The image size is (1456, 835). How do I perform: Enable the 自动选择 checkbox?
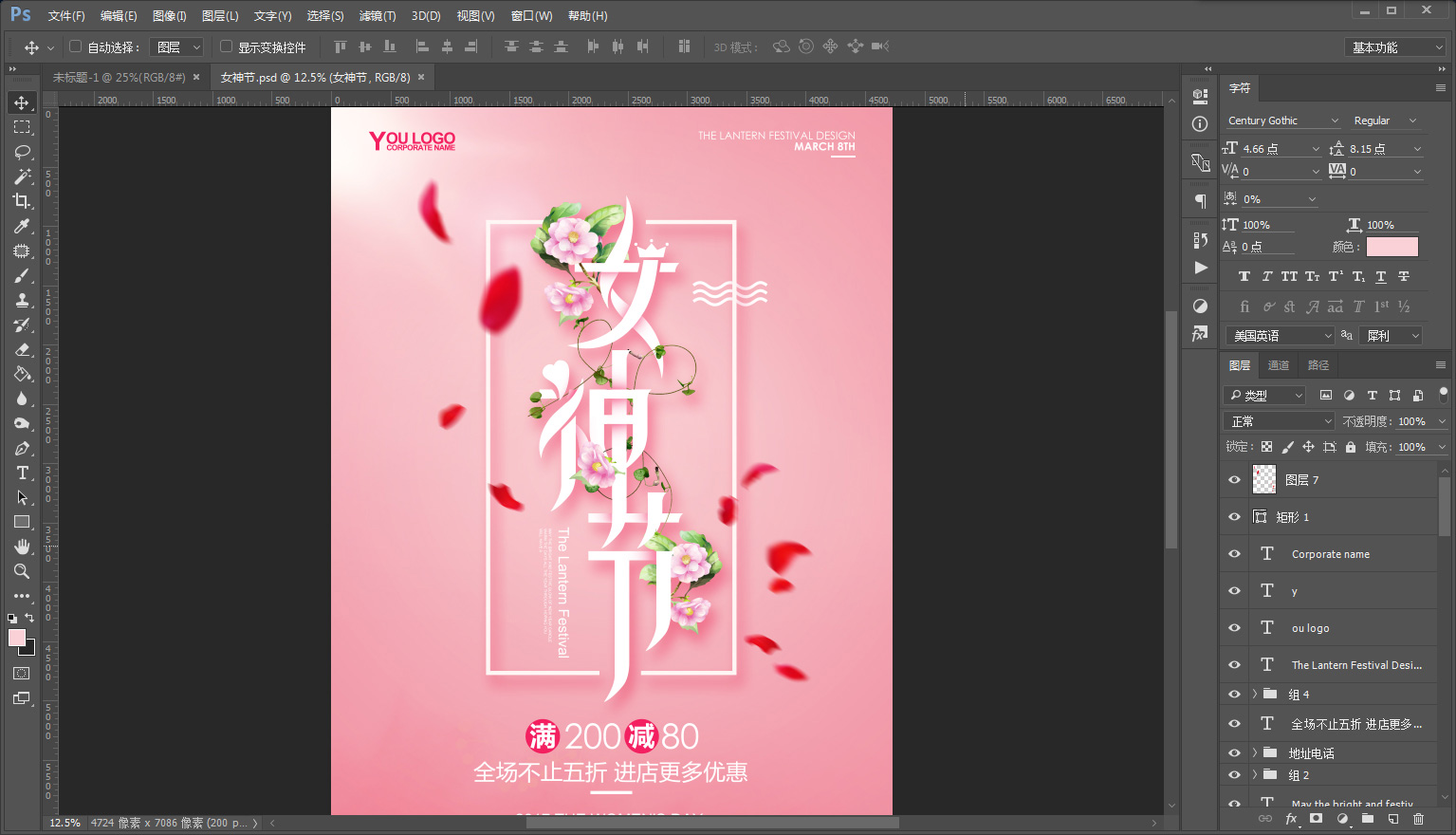(76, 46)
